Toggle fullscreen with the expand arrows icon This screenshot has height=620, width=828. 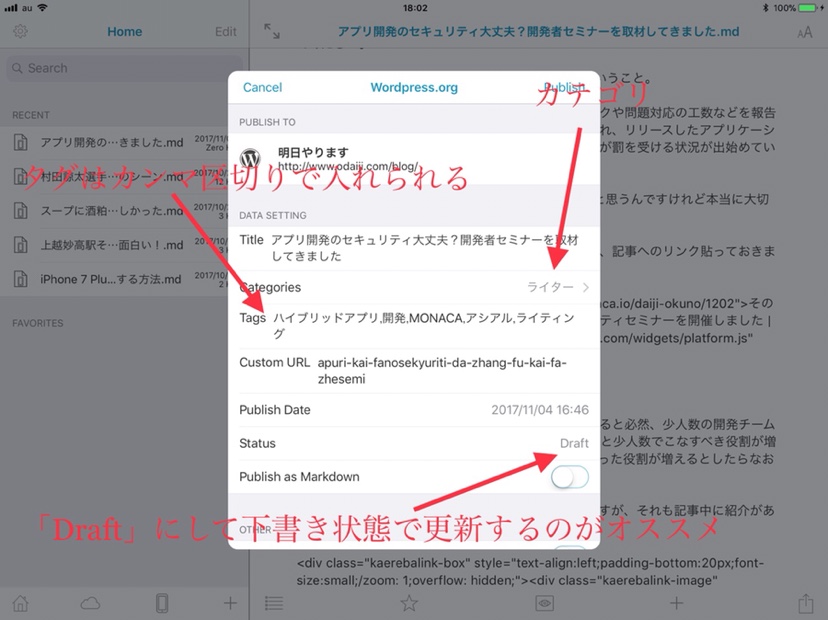pos(272,31)
